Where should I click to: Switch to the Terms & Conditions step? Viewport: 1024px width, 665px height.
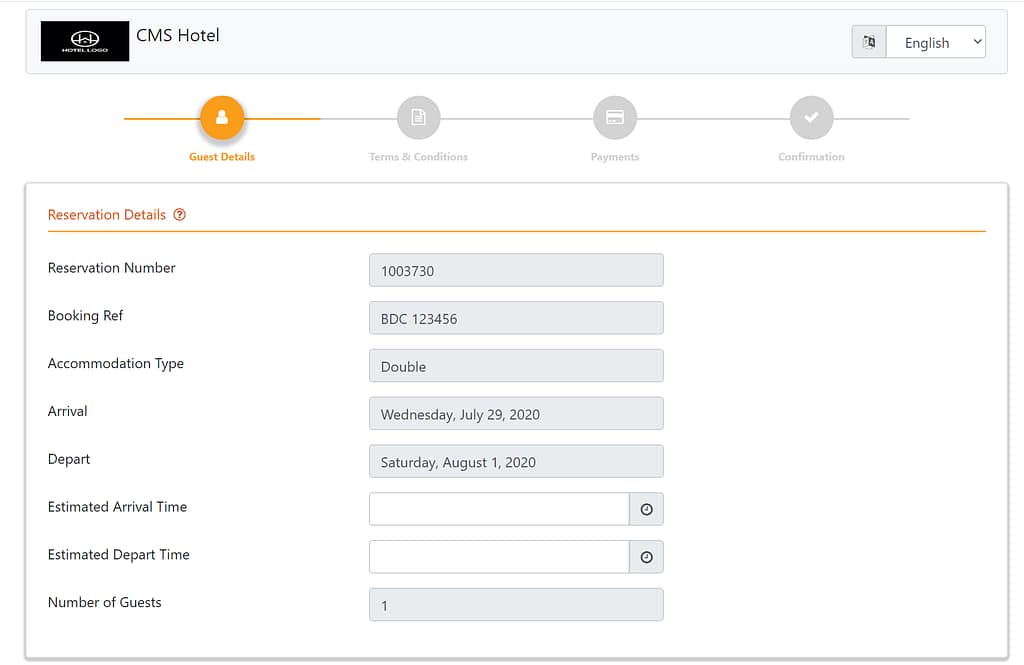(x=418, y=156)
